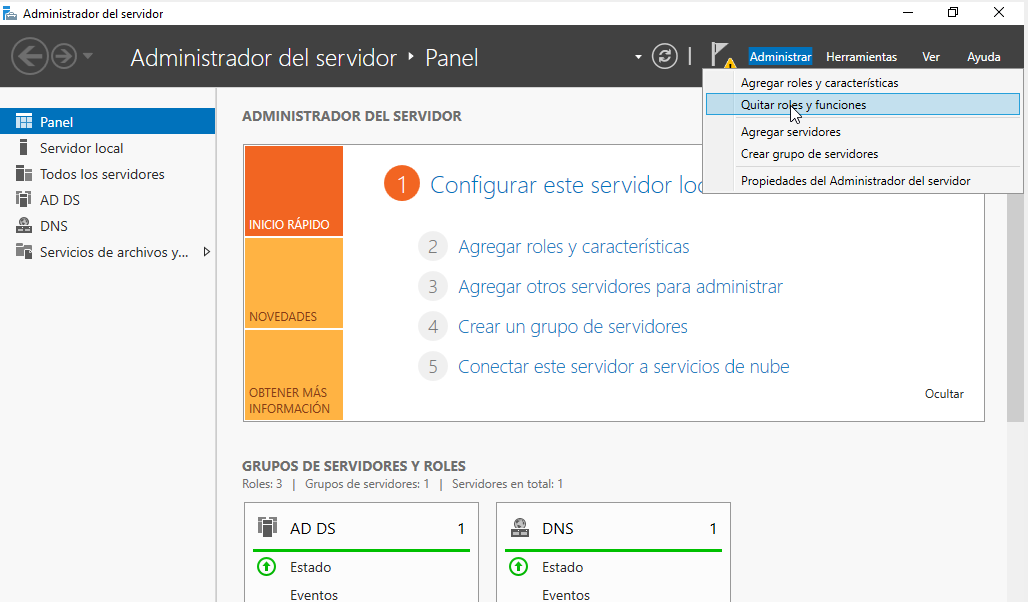Click the green Estado icon in AD DS tile

(266, 567)
